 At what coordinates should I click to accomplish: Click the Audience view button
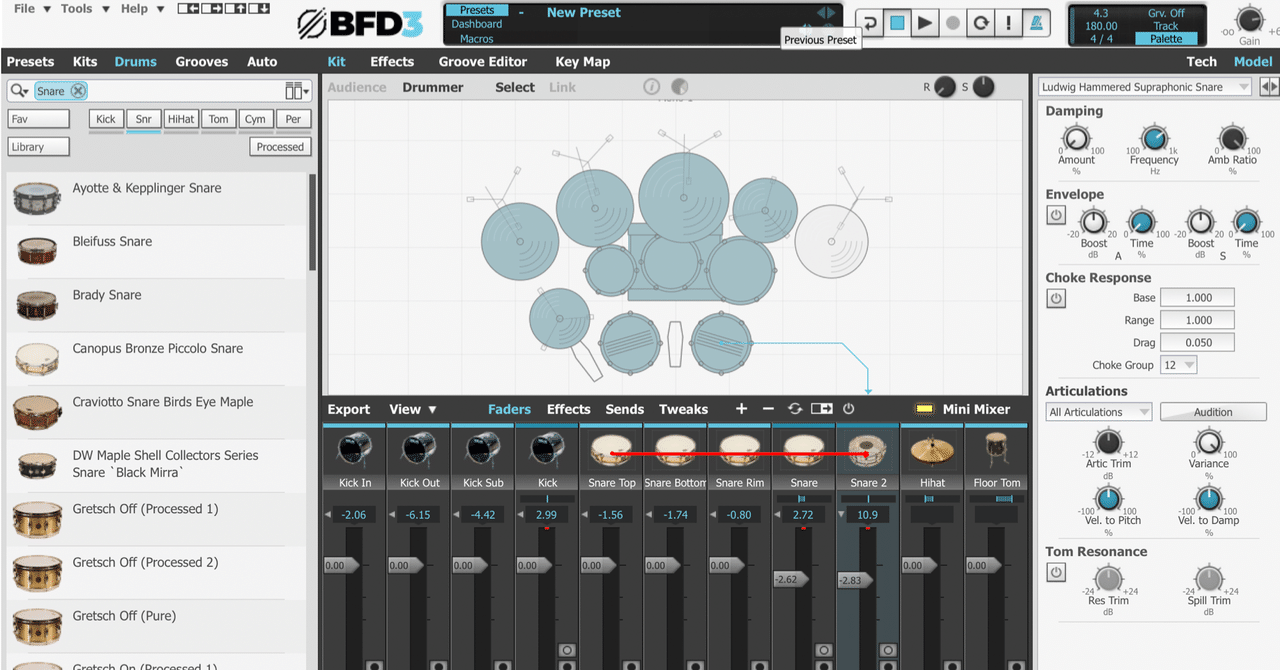(357, 87)
